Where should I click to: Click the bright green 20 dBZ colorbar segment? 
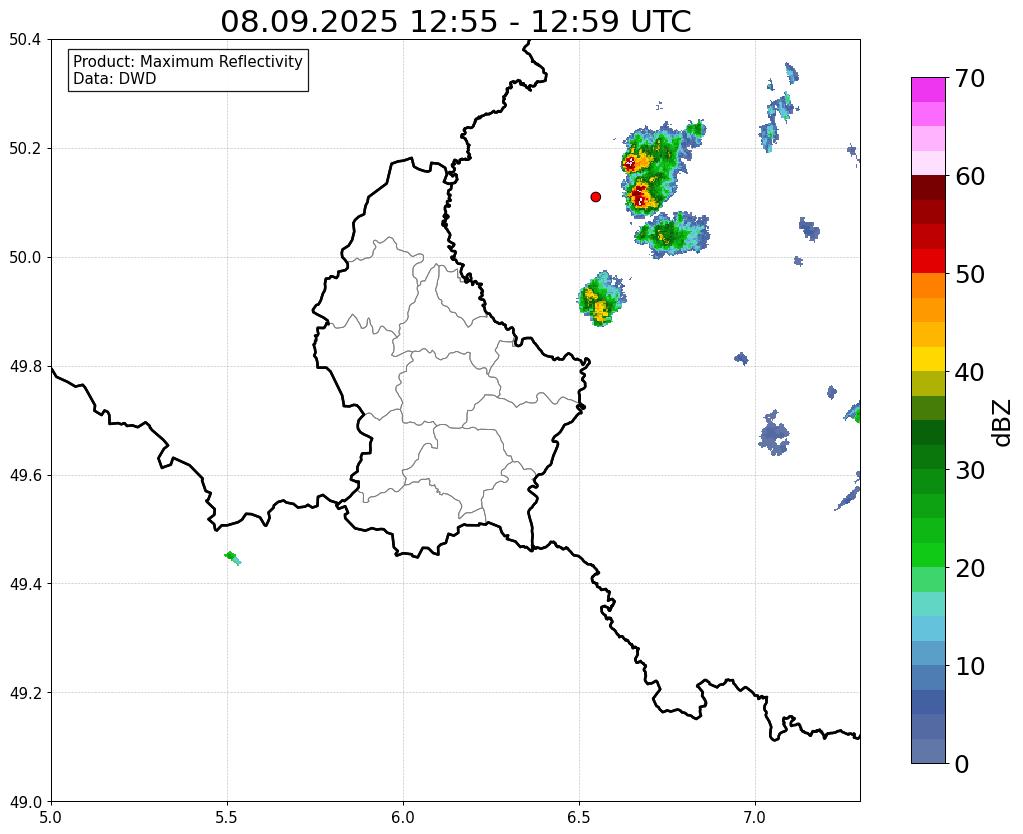[928, 555]
